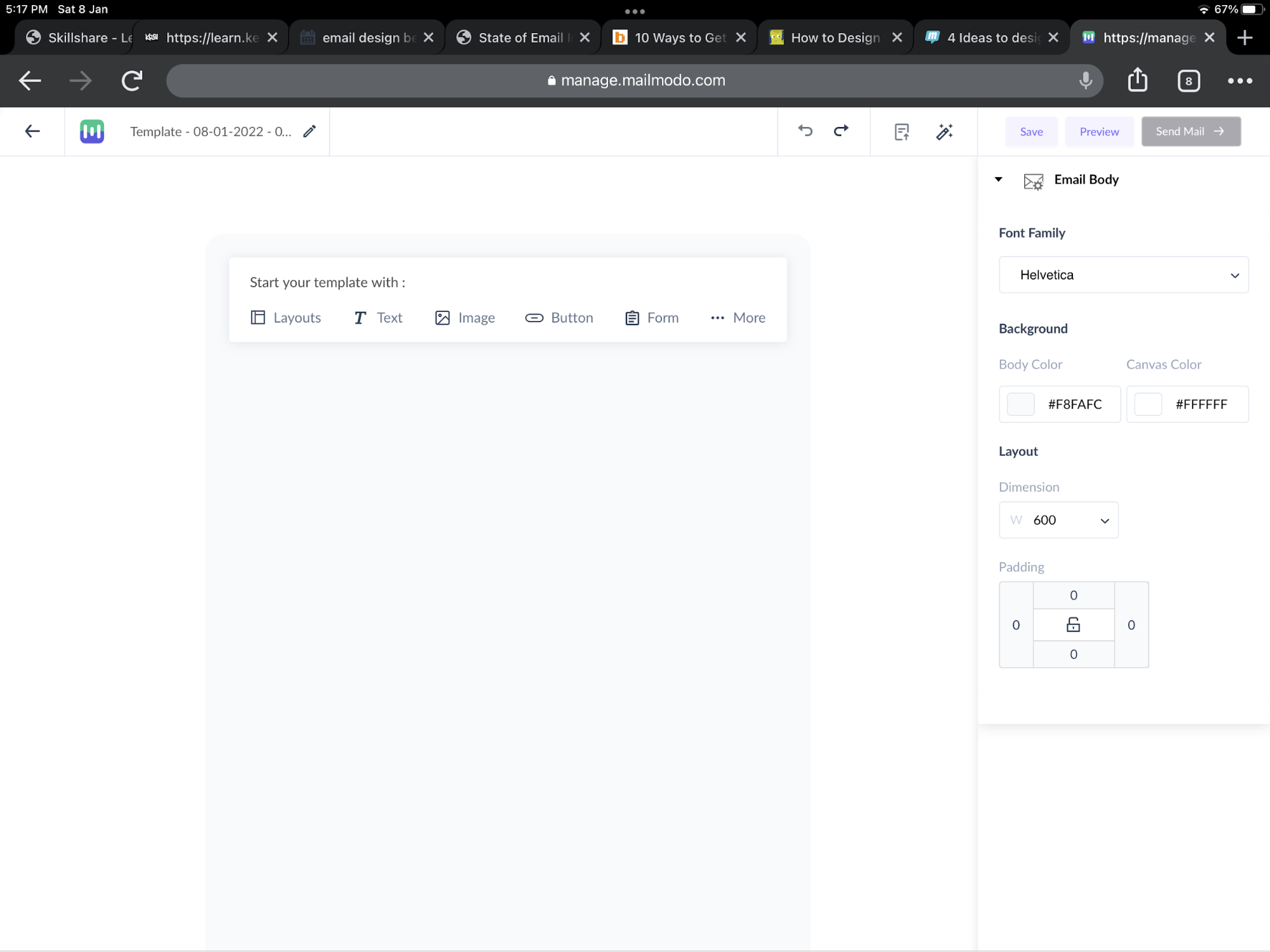Edit the Body Color hex #F8FAFC field
Screen dimensions: 1270x952
[1075, 405]
